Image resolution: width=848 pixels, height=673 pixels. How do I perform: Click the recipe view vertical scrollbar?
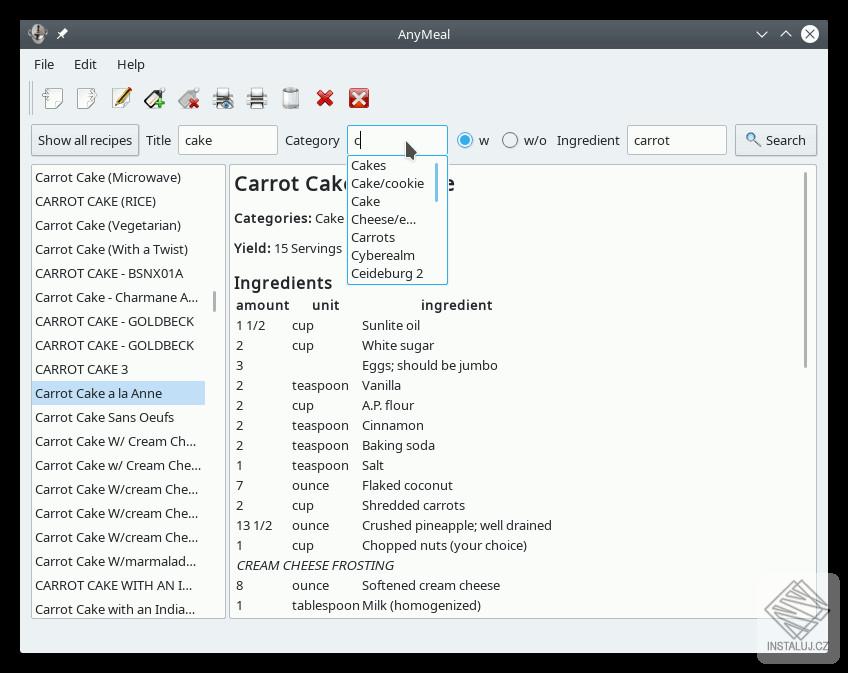tap(805, 269)
